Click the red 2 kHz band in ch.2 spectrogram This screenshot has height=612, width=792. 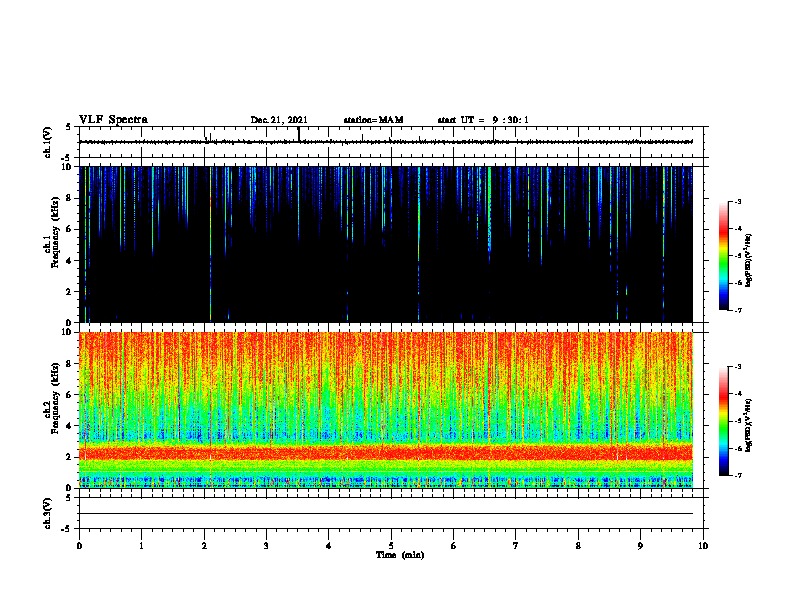386,452
